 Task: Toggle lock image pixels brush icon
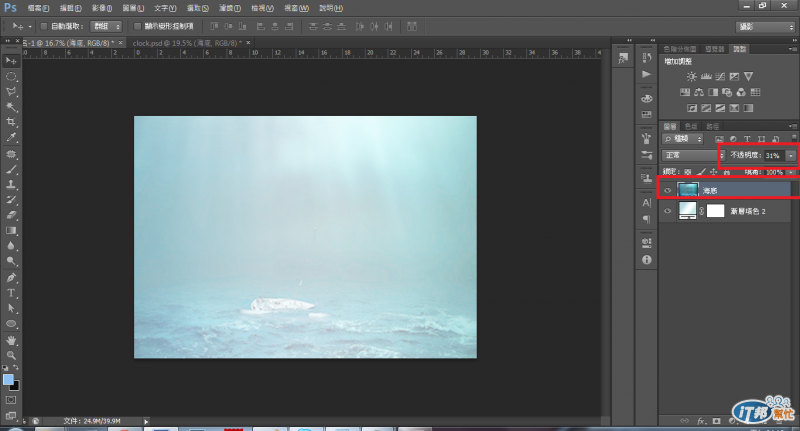click(x=702, y=172)
